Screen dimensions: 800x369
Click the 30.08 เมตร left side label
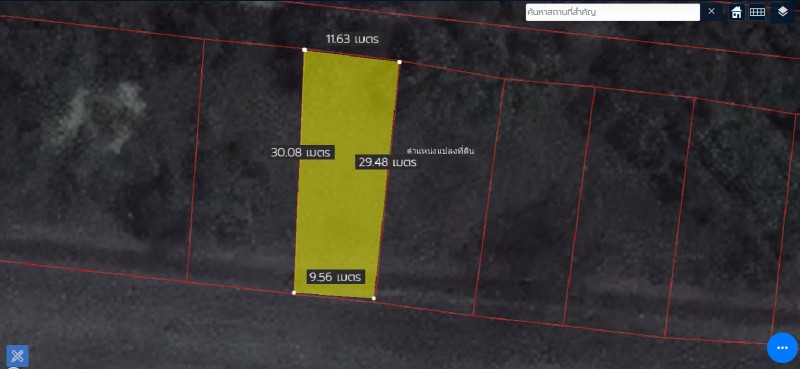click(301, 152)
